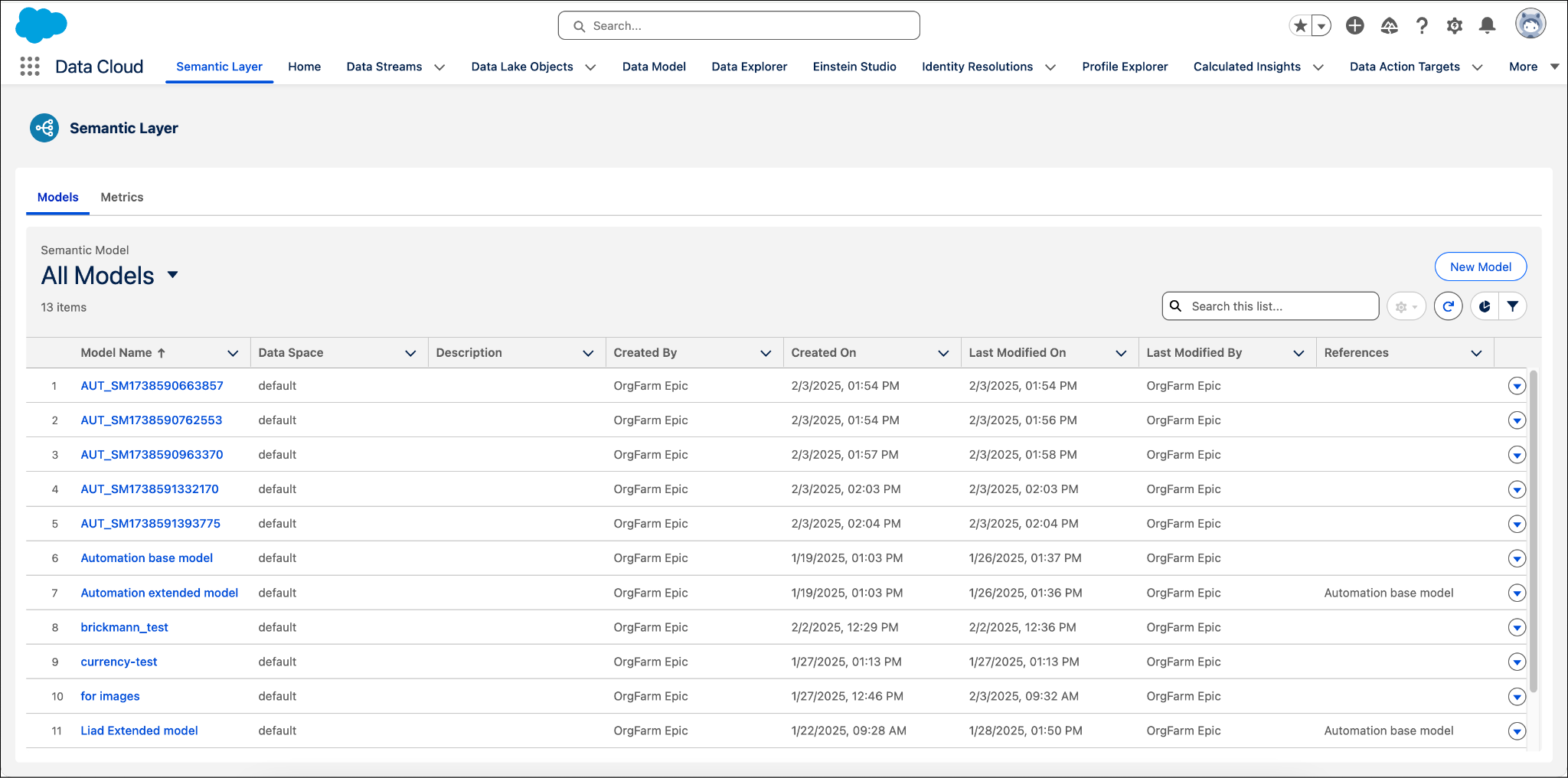Click the Semantic Layer header icon

[x=44, y=128]
